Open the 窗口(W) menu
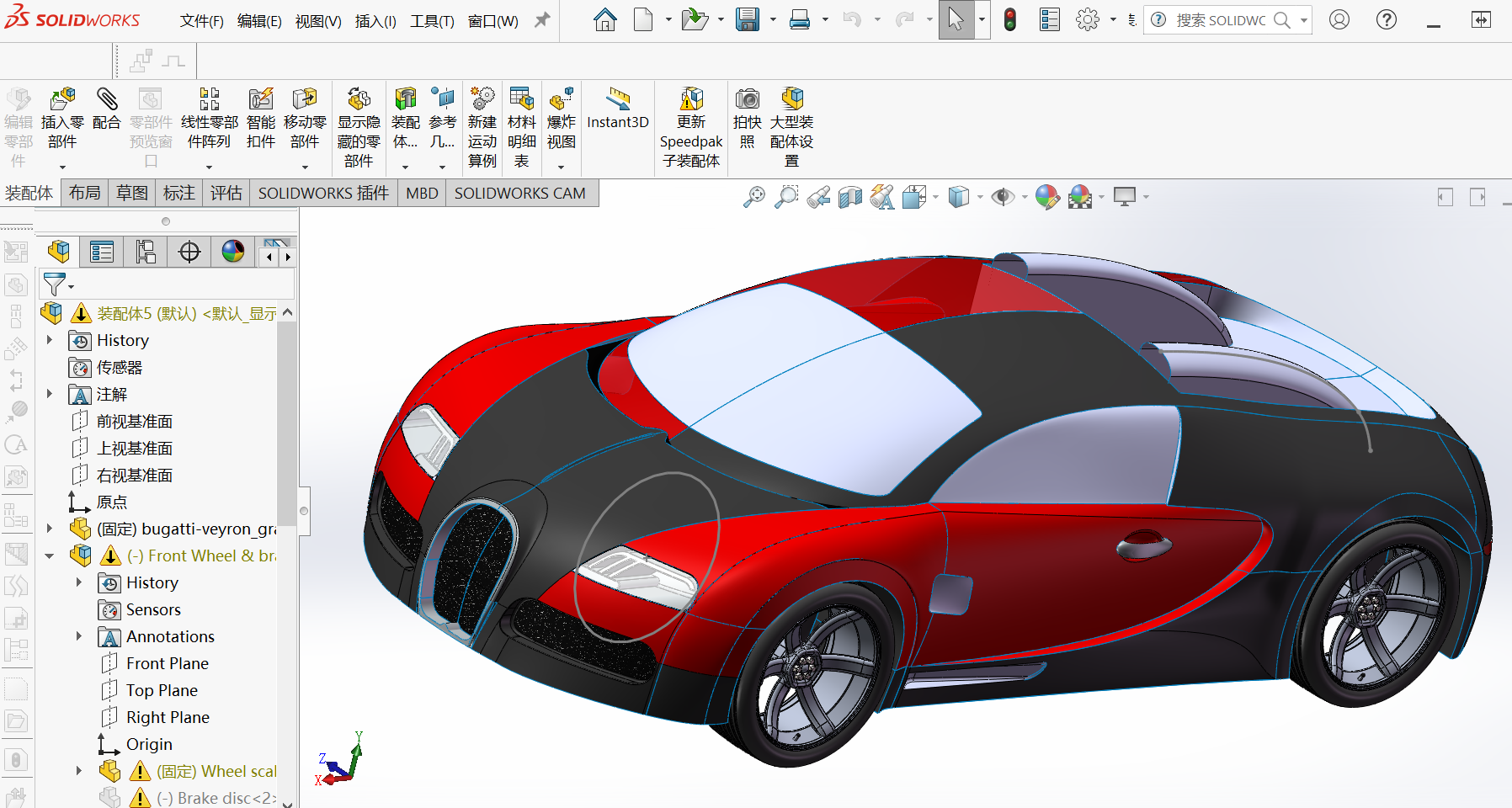Viewport: 1512px width, 808px height. [x=493, y=21]
